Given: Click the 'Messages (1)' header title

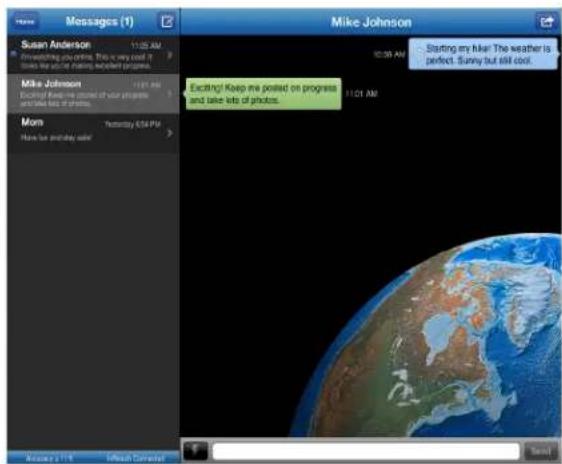Looking at the screenshot, I should [100, 21].
